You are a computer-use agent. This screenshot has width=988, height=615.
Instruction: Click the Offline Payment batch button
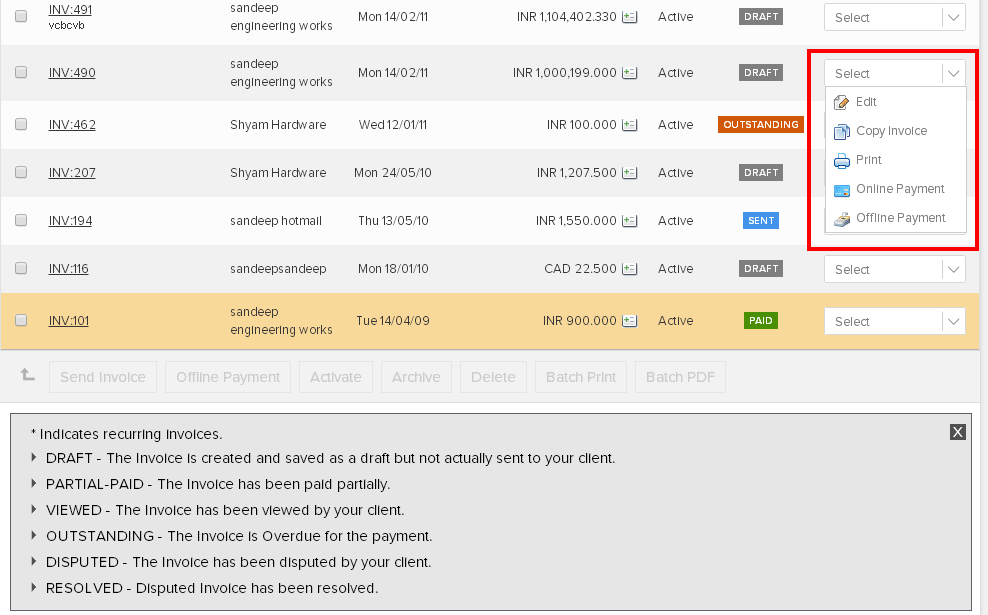(x=227, y=377)
